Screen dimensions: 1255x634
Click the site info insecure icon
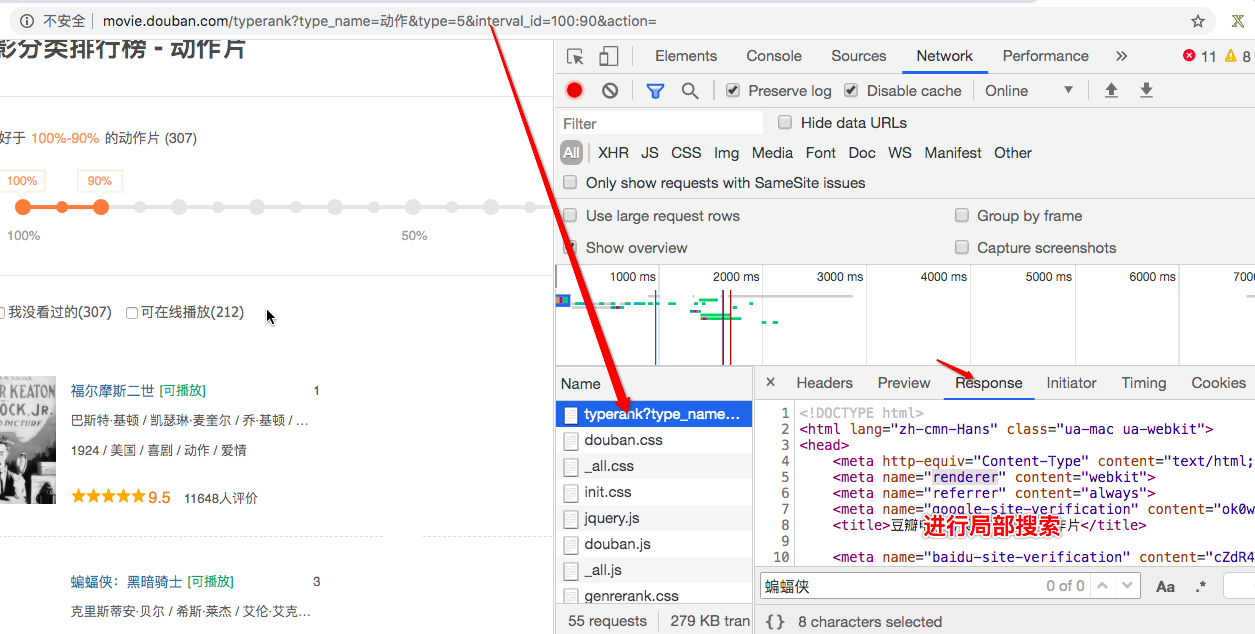27,21
